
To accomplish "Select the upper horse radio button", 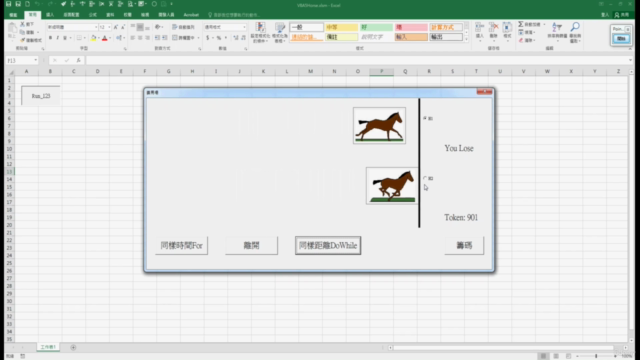I will [x=425, y=118].
